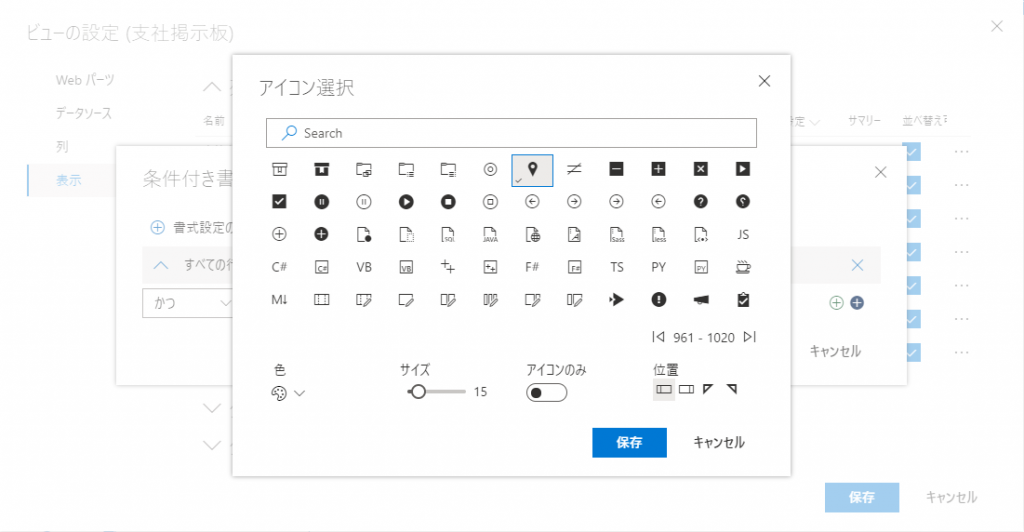Set icon position to top-left corner
The width and height of the screenshot is (1024, 532).
tap(709, 389)
